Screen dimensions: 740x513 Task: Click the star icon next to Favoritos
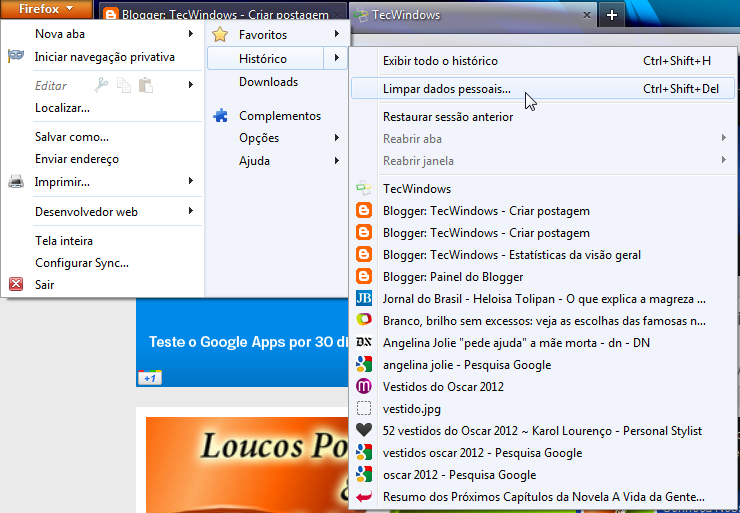pos(220,35)
